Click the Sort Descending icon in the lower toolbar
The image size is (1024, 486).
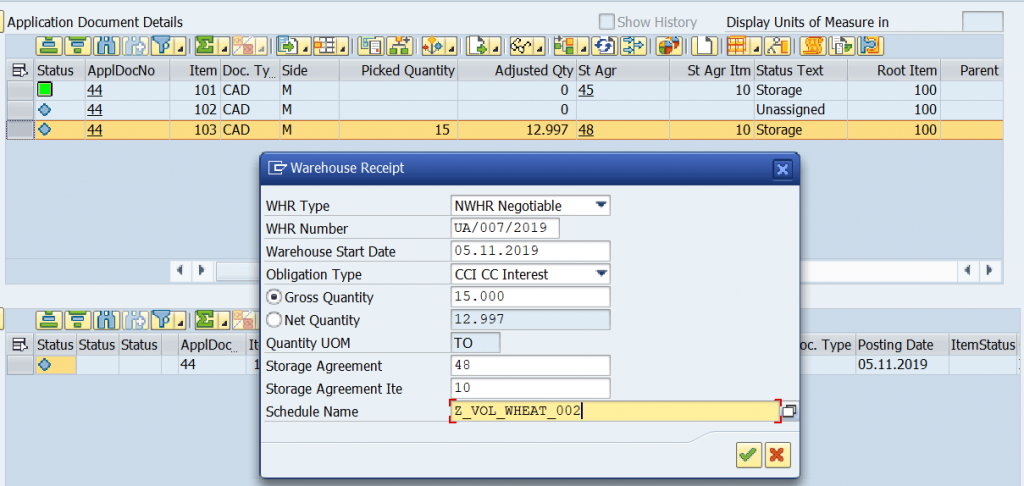pos(78,319)
